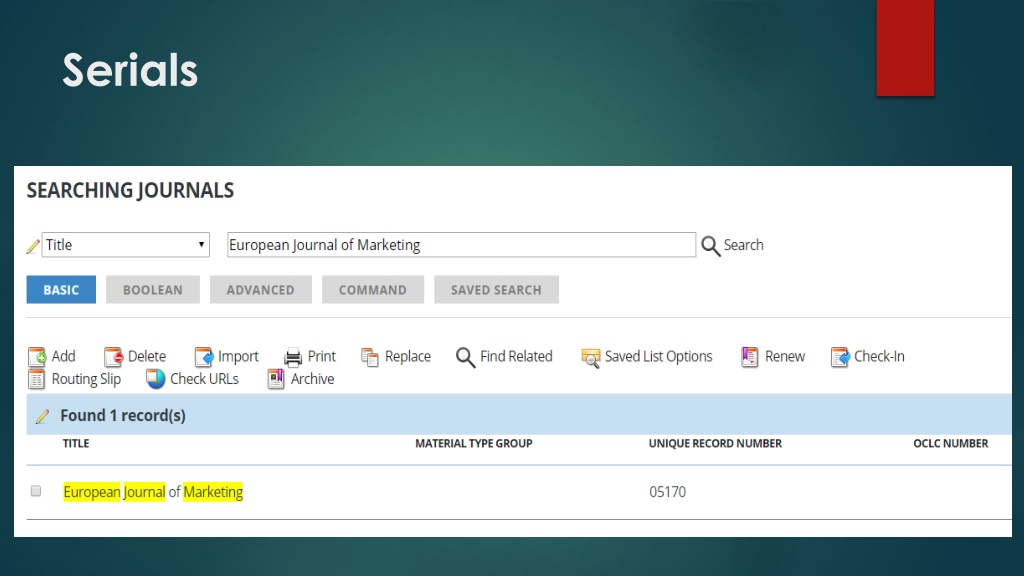The width and height of the screenshot is (1024, 576).
Task: Click the Replace text label
Action: (x=408, y=357)
